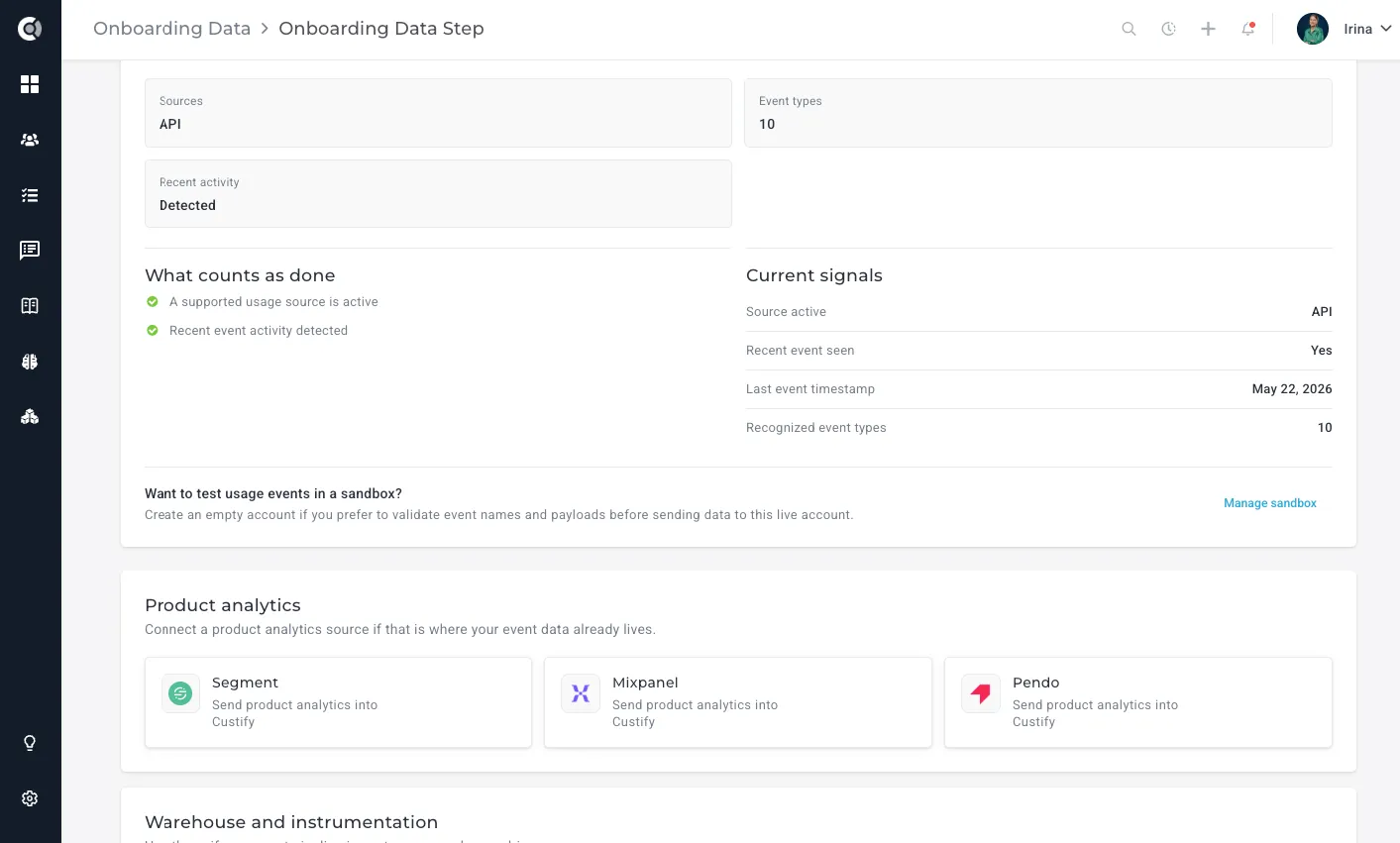The image size is (1400, 843).
Task: Open the book/playbooks sidebar icon
Action: [x=30, y=306]
